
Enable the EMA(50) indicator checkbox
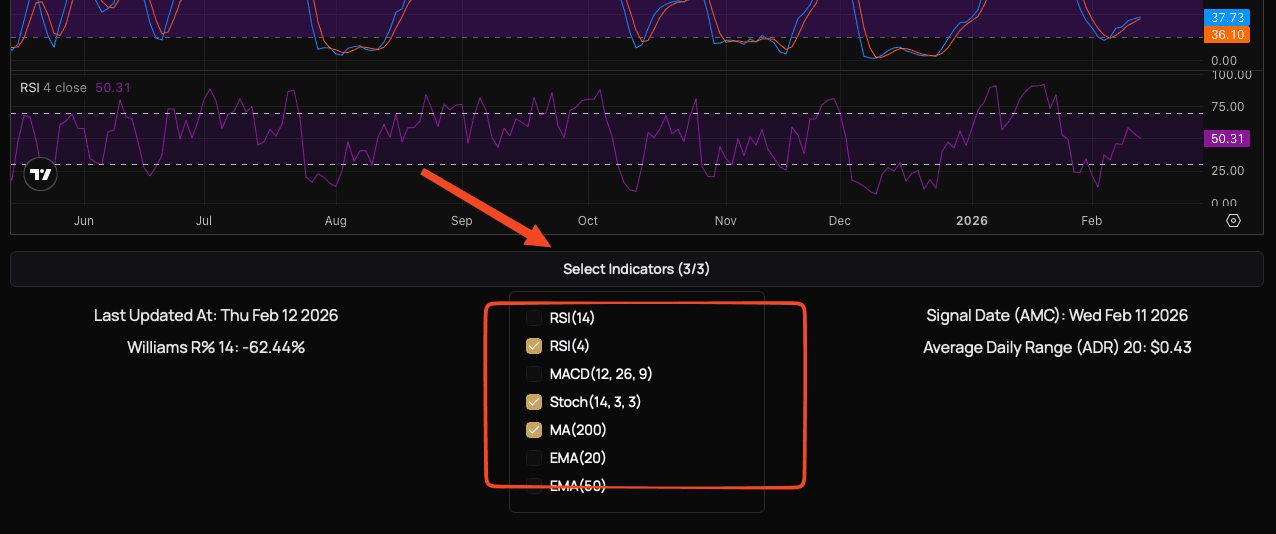[x=534, y=486]
